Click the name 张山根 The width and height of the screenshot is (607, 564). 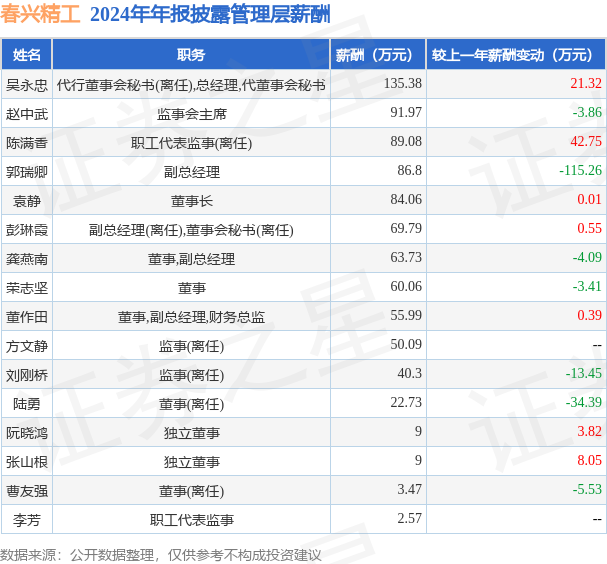(27, 462)
